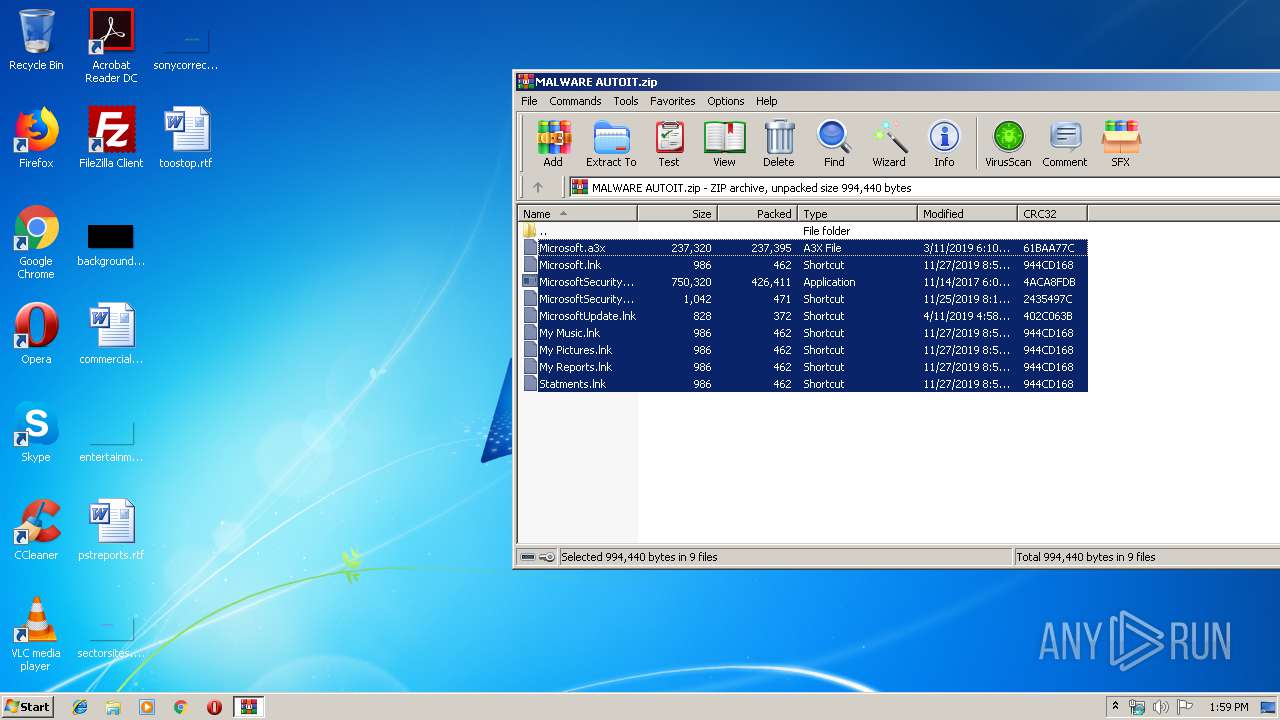Image resolution: width=1280 pixels, height=720 pixels.
Task: Sort by the Name column header
Action: click(577, 213)
